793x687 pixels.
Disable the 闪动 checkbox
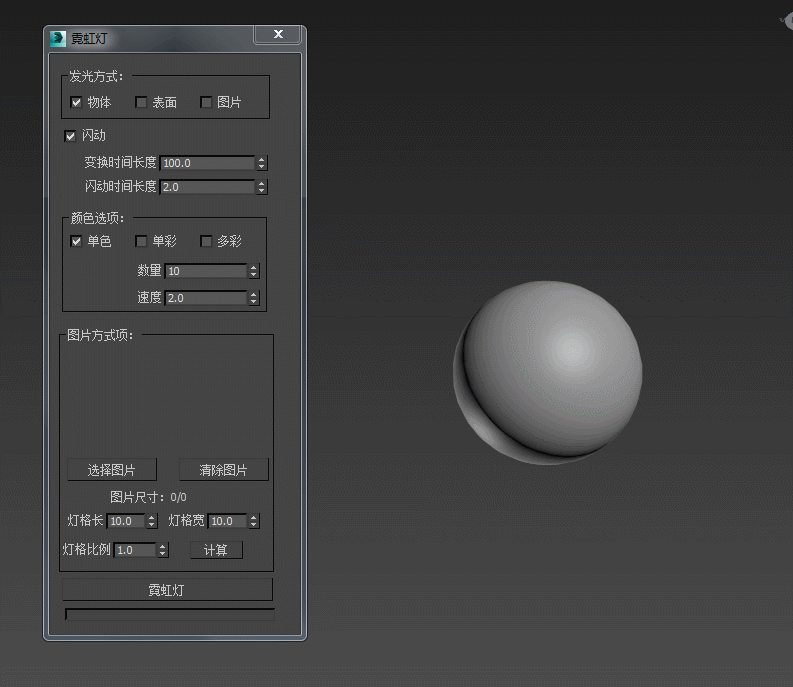click(x=70, y=136)
